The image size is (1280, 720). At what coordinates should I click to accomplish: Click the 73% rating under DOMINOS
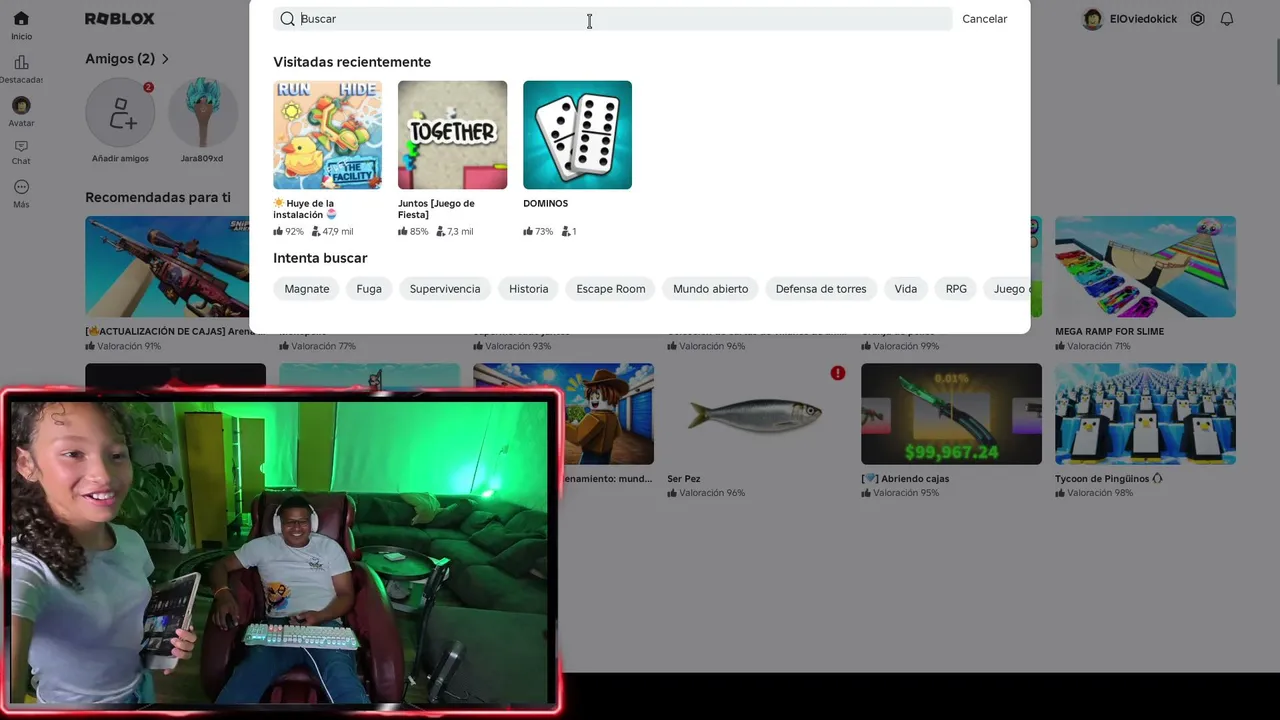pyautogui.click(x=538, y=231)
